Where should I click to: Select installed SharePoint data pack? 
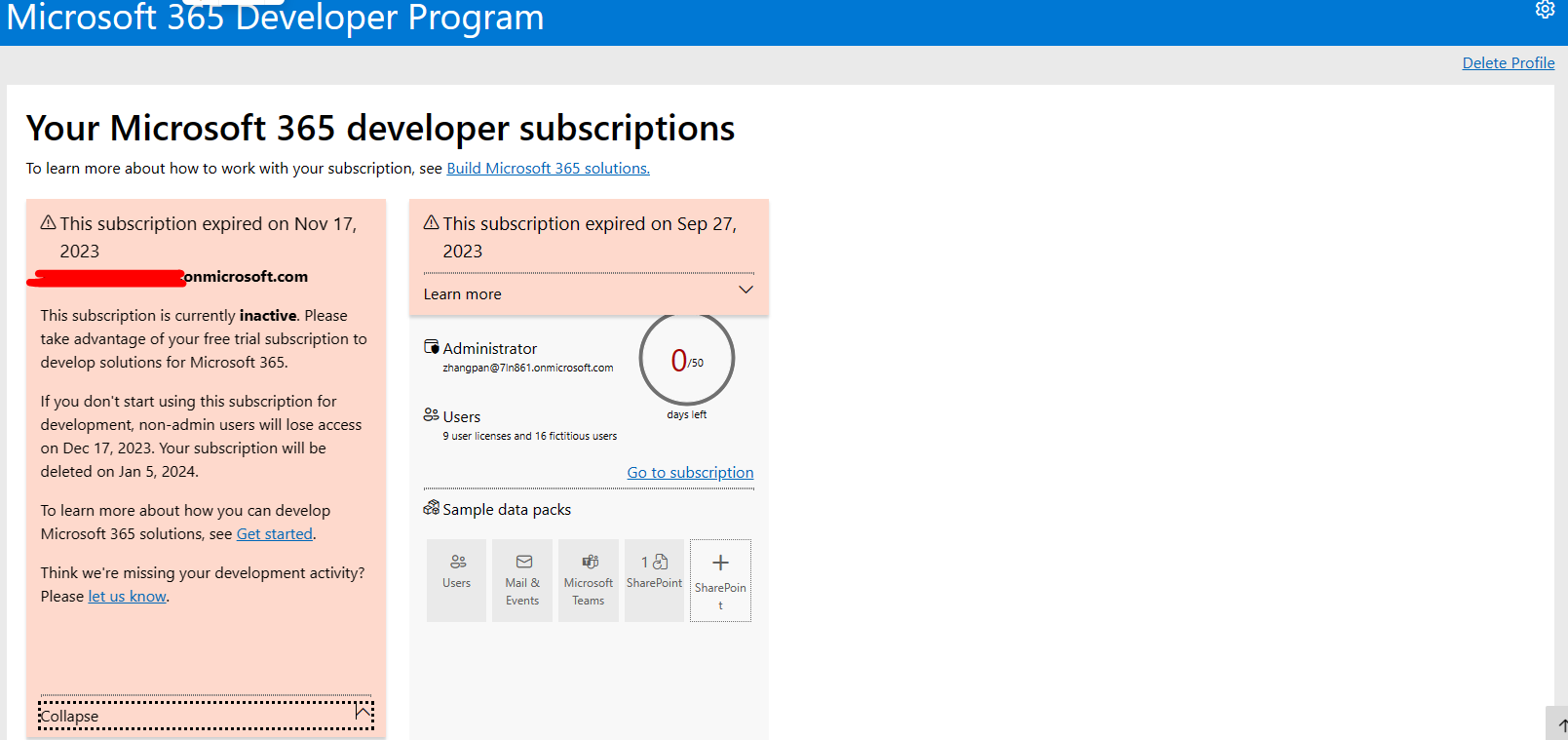[655, 580]
